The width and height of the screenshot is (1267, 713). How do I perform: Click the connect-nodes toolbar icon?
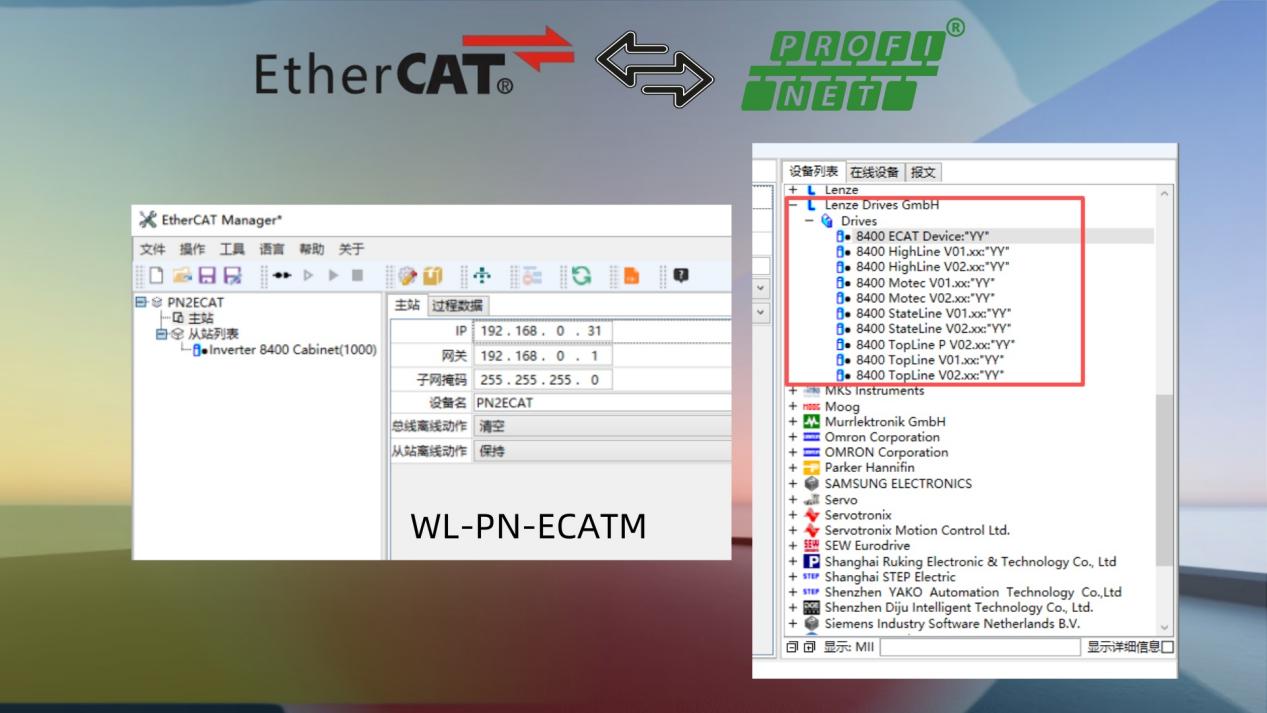(283, 275)
